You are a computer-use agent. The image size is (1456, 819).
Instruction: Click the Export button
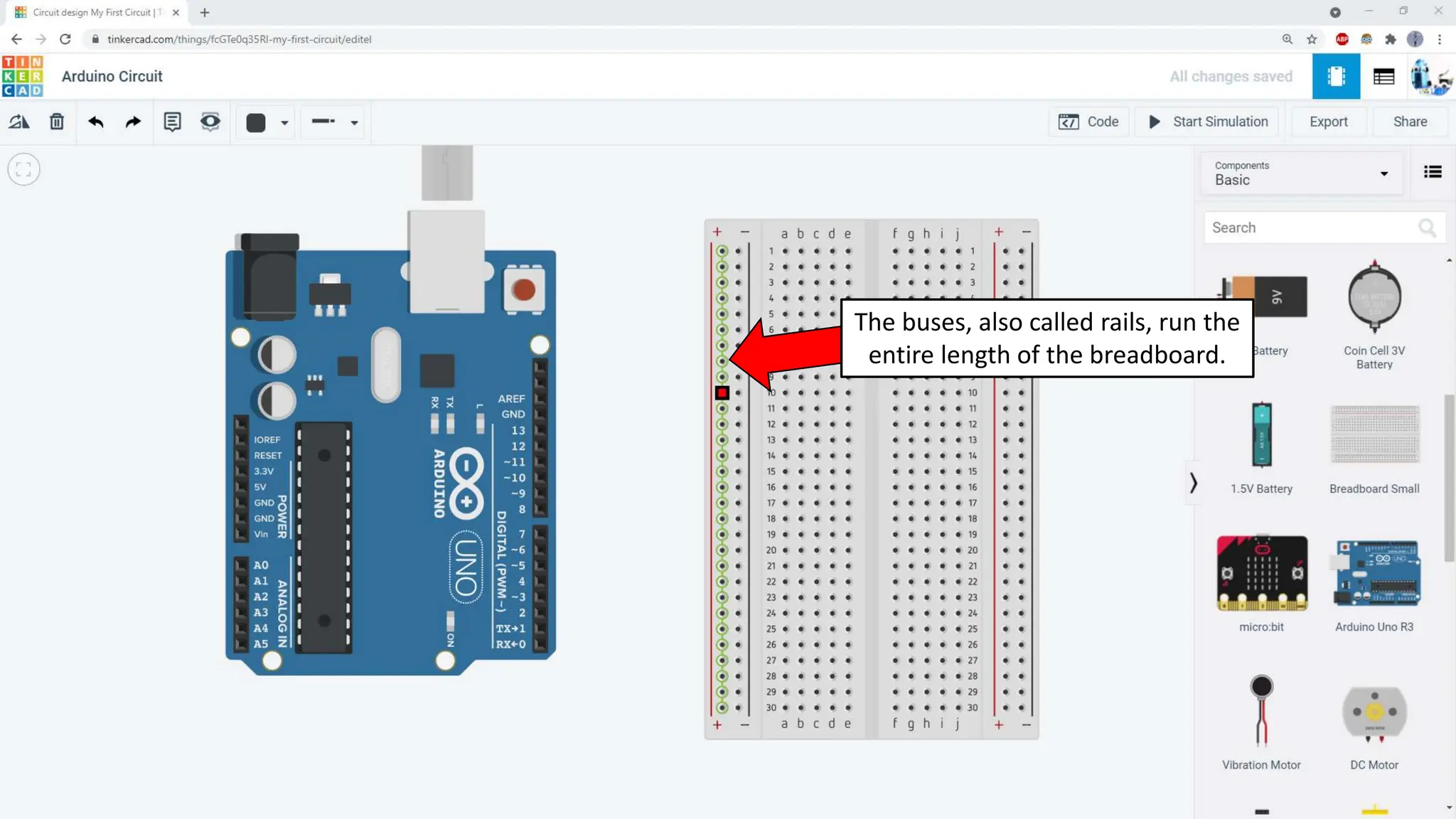(1328, 122)
